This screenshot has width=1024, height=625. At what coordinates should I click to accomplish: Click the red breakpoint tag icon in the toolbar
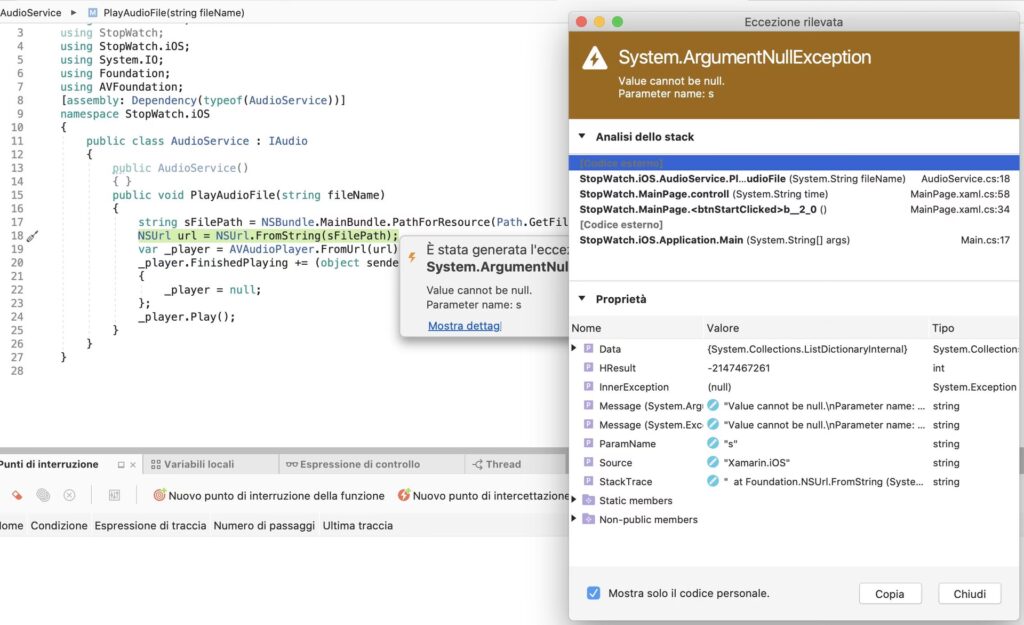tap(17, 495)
